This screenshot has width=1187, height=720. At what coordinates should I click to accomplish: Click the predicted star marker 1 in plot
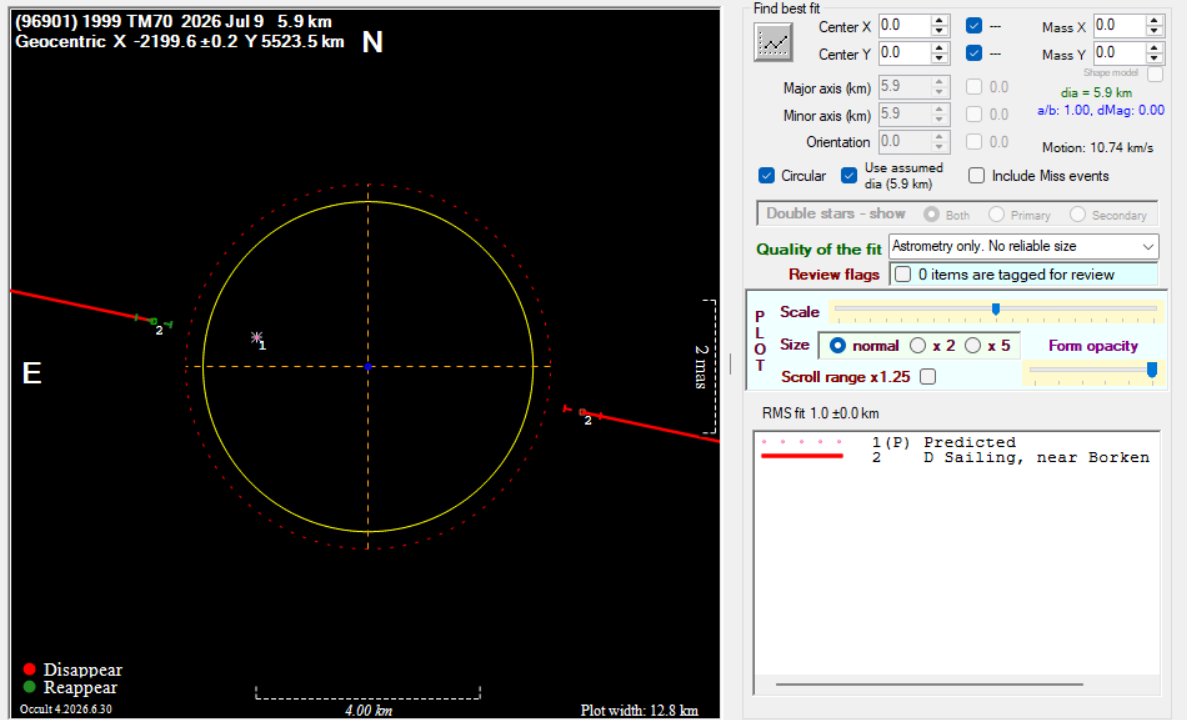click(x=257, y=338)
